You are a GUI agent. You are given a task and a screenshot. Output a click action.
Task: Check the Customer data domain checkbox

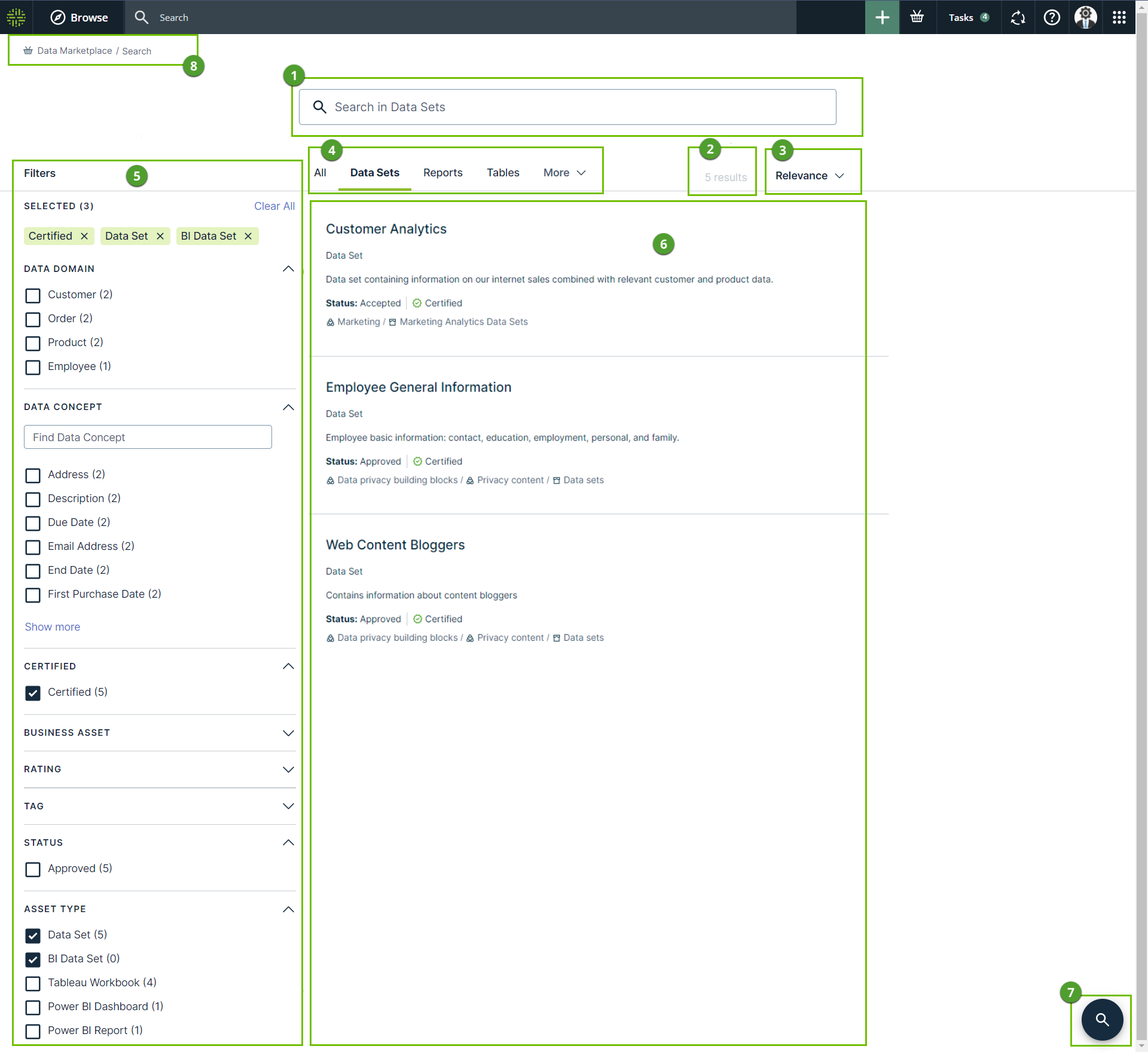tap(33, 295)
